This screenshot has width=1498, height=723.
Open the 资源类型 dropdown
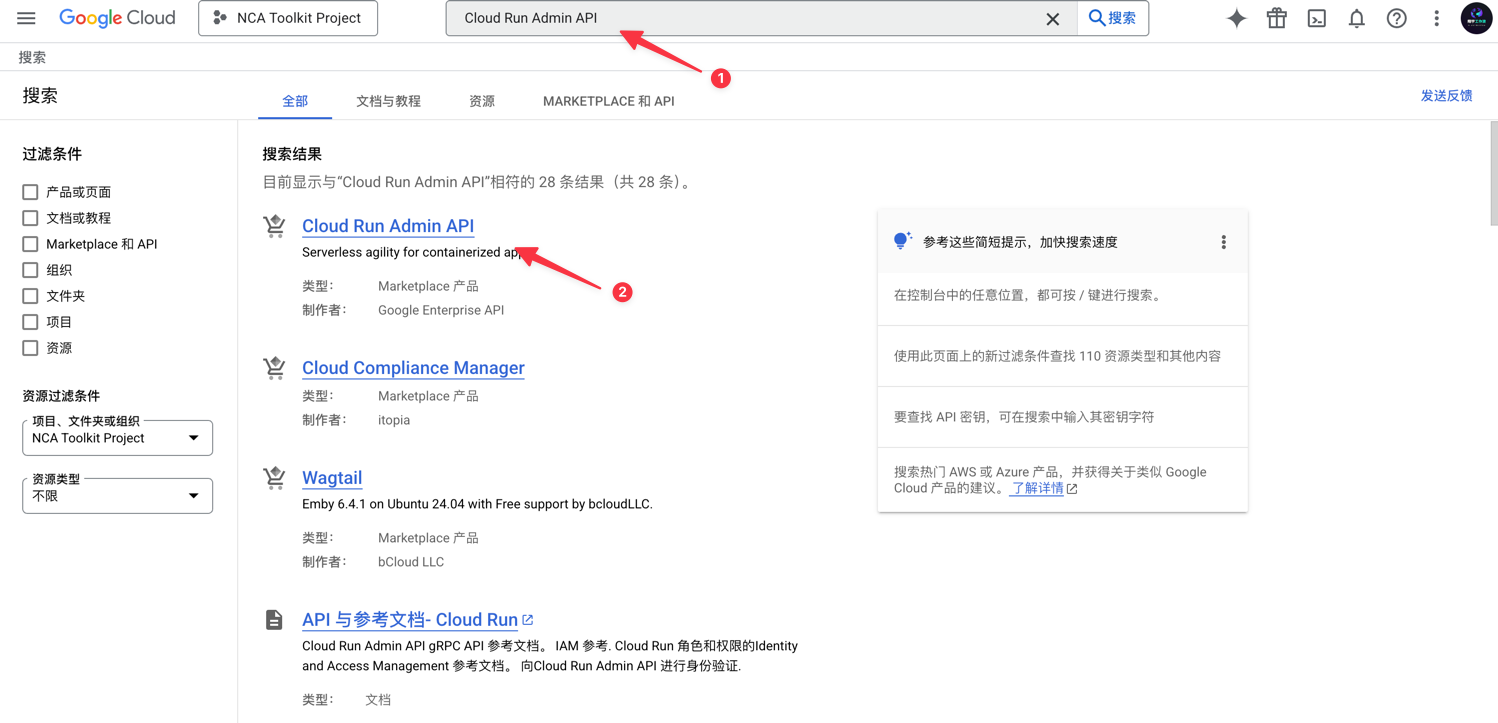[x=117, y=496]
